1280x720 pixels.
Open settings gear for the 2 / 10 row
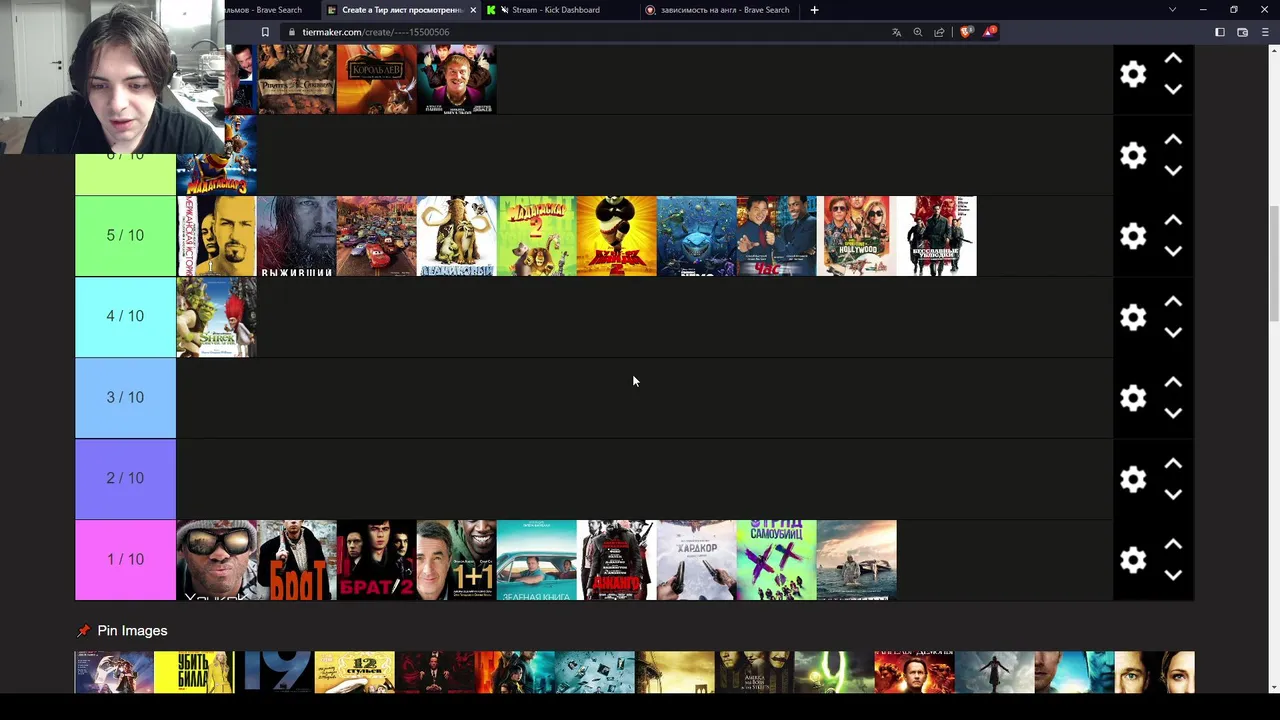1133,479
